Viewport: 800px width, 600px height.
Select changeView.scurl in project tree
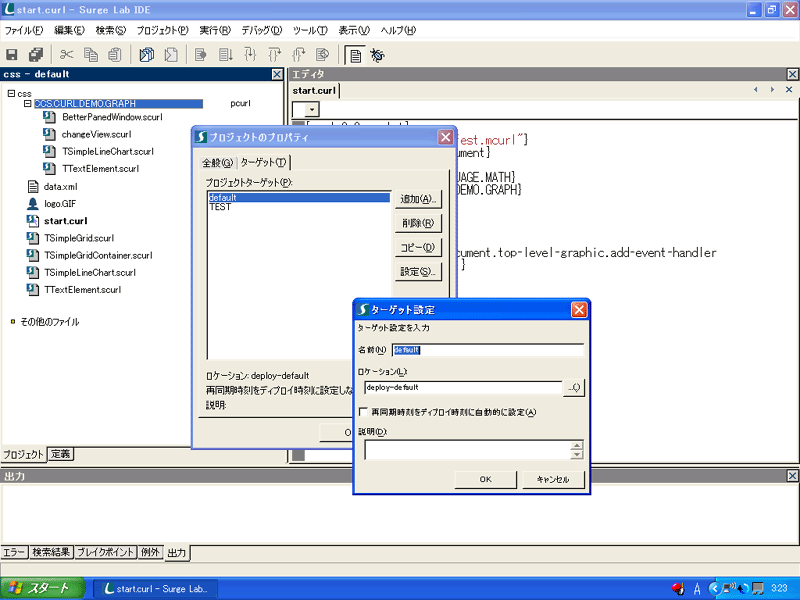point(96,134)
